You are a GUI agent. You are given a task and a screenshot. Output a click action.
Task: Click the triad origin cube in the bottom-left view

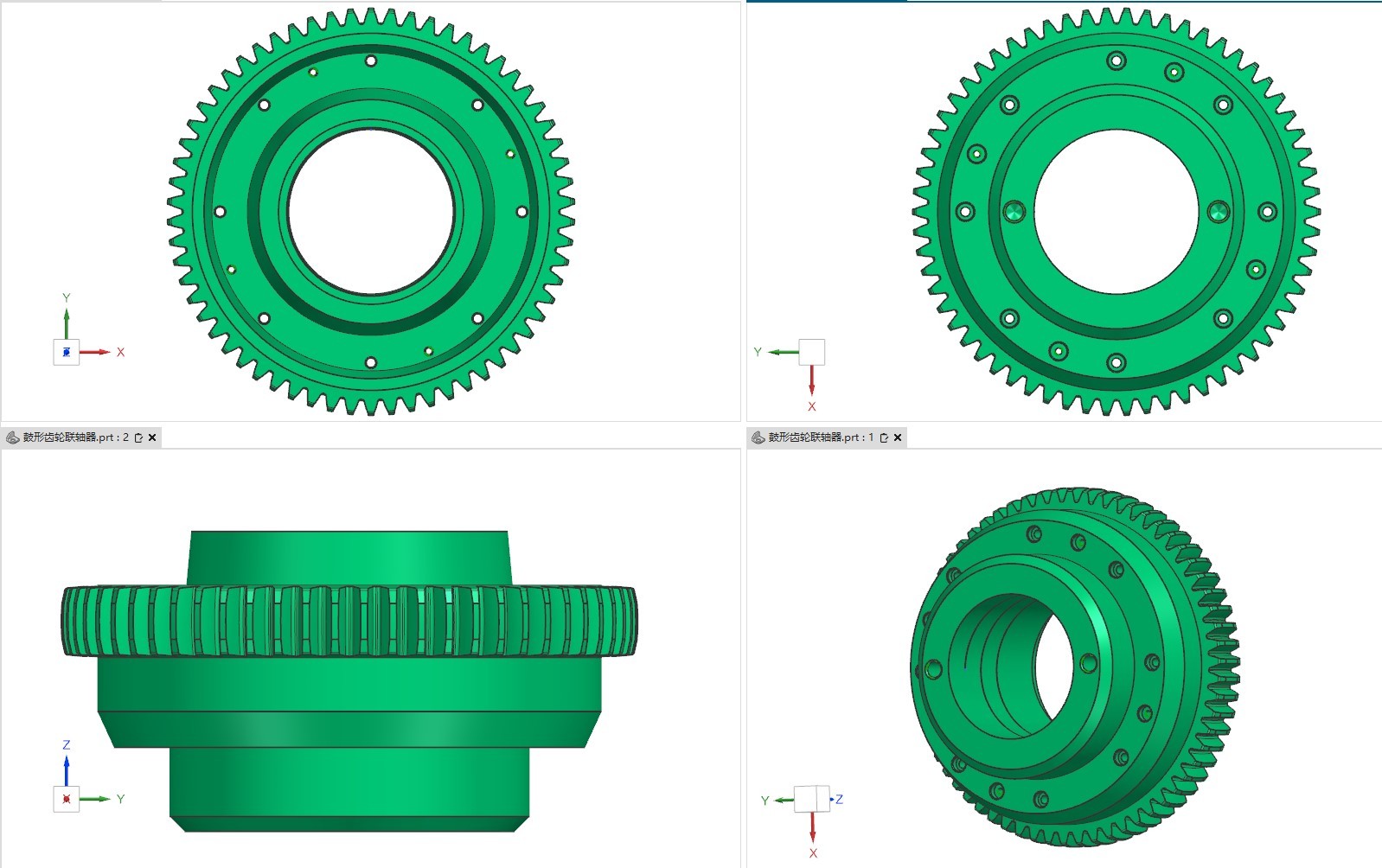(67, 799)
